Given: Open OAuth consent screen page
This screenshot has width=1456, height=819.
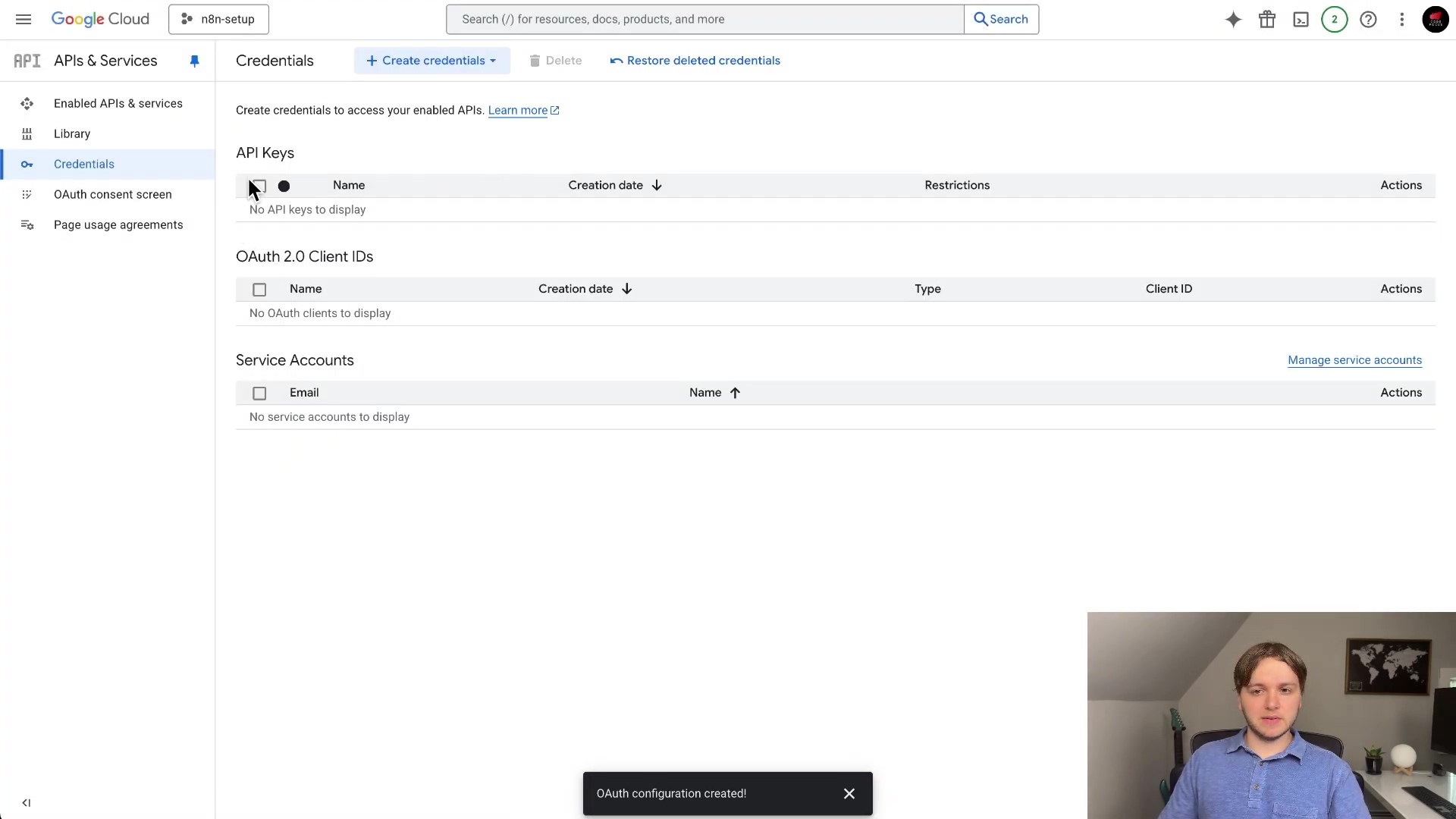Looking at the screenshot, I should pos(113,194).
